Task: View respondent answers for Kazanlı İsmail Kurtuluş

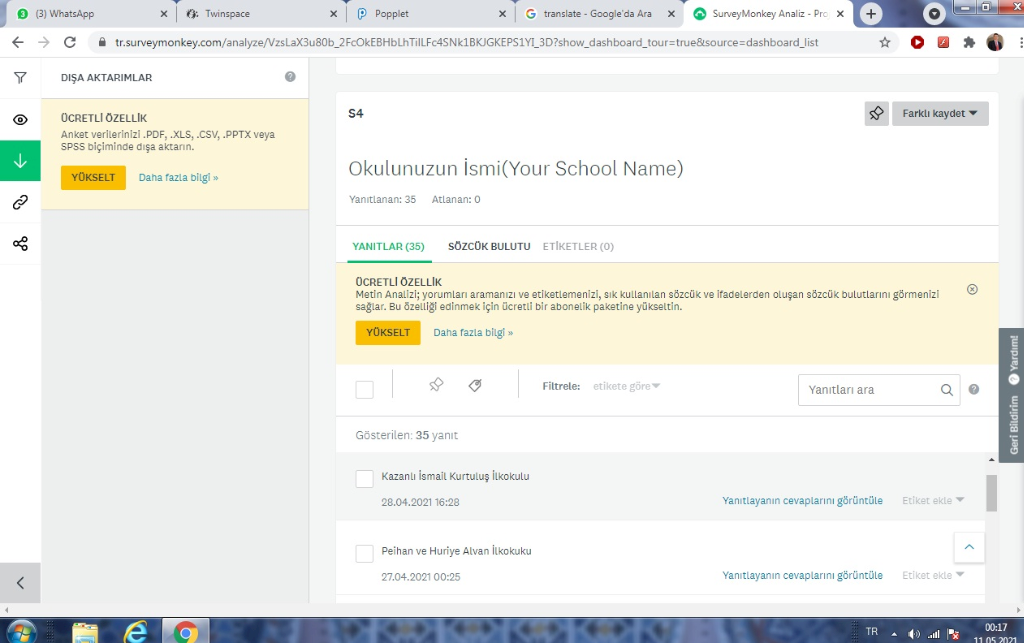Action: click(x=802, y=500)
